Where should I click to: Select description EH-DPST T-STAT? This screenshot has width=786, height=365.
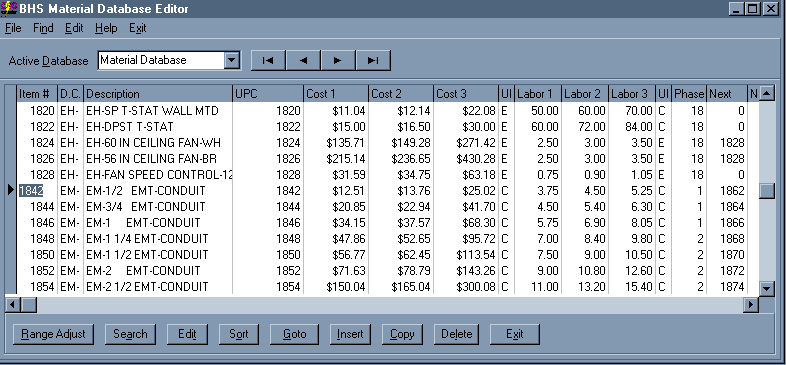pos(130,126)
